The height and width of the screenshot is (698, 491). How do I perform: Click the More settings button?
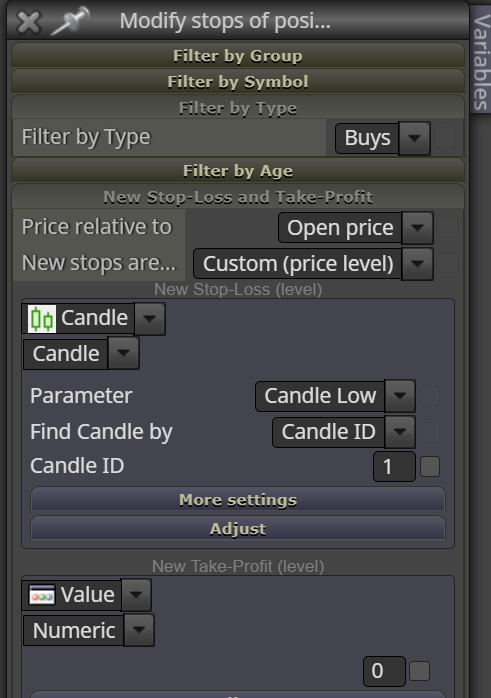click(238, 499)
